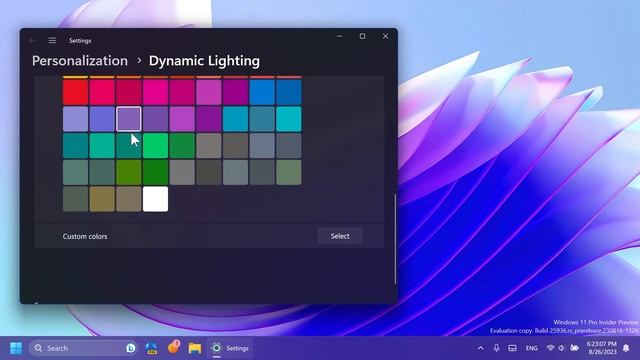Select the darker blue swatch ending the top row
This screenshot has height=360, width=640.
[x=289, y=92]
